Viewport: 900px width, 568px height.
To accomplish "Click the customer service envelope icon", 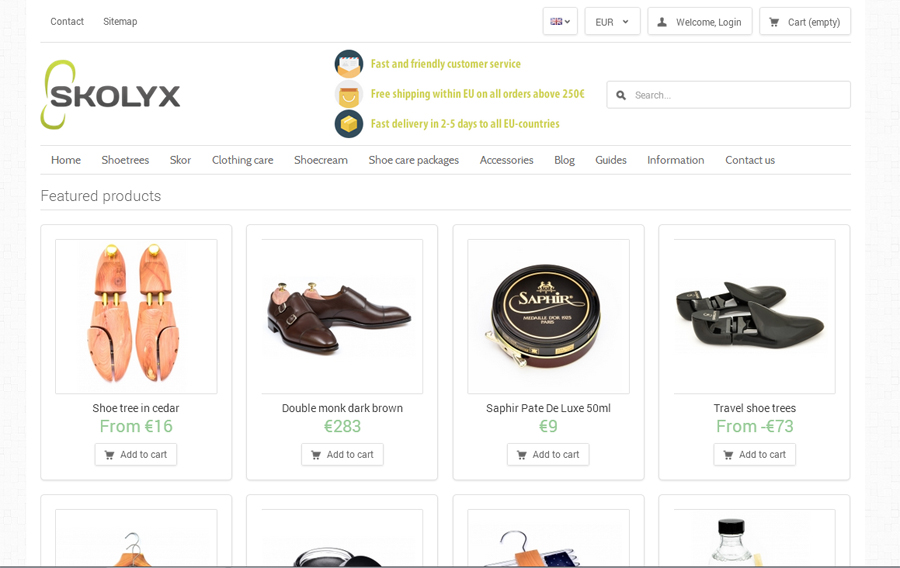I will click(x=349, y=64).
